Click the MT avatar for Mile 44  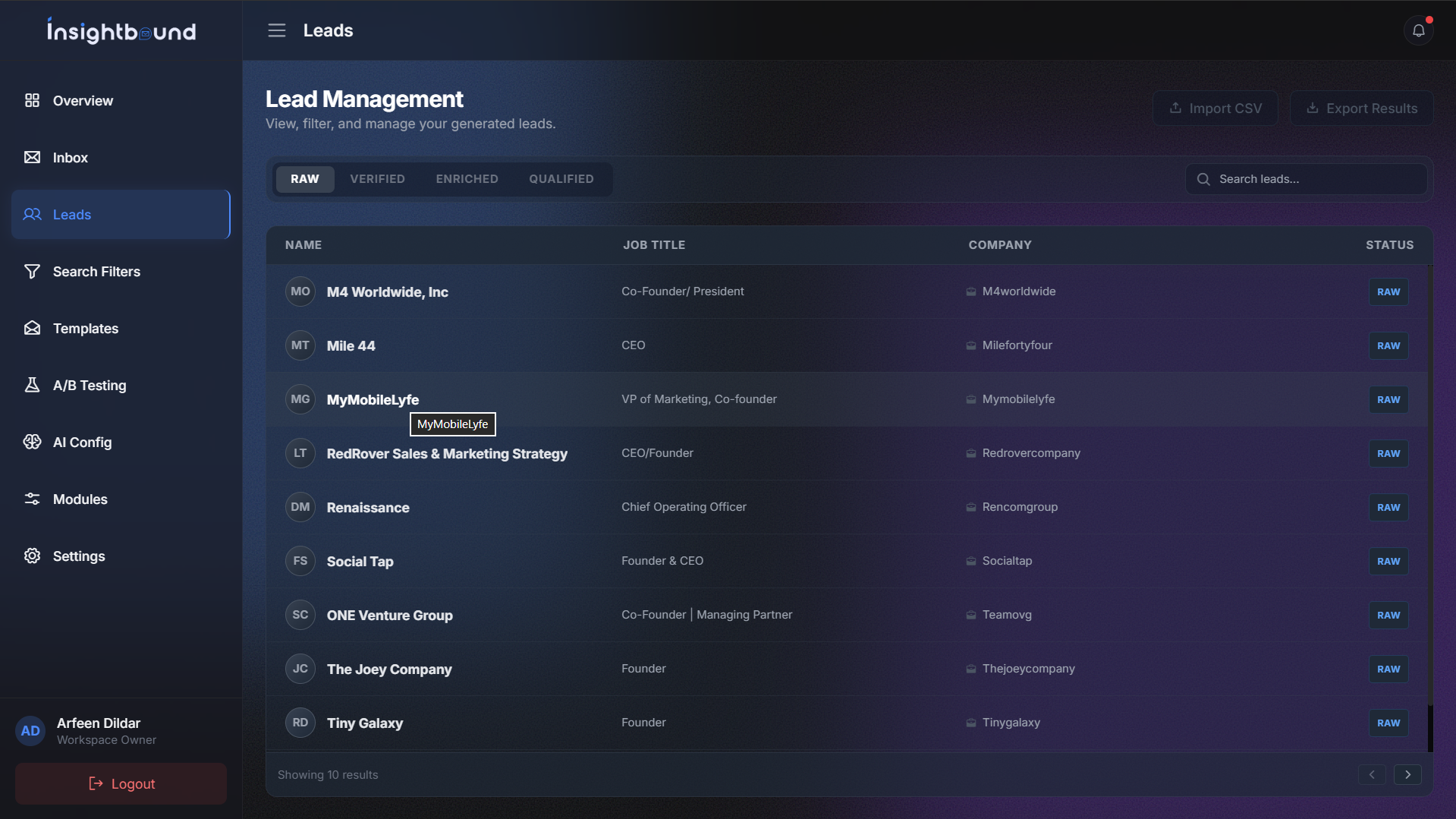[300, 345]
